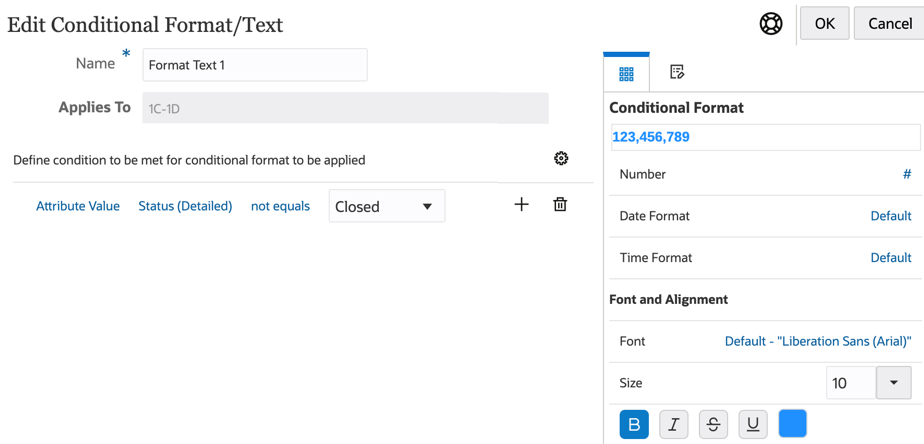Change the Font selection link
This screenshot has height=444, width=924.
(x=817, y=341)
